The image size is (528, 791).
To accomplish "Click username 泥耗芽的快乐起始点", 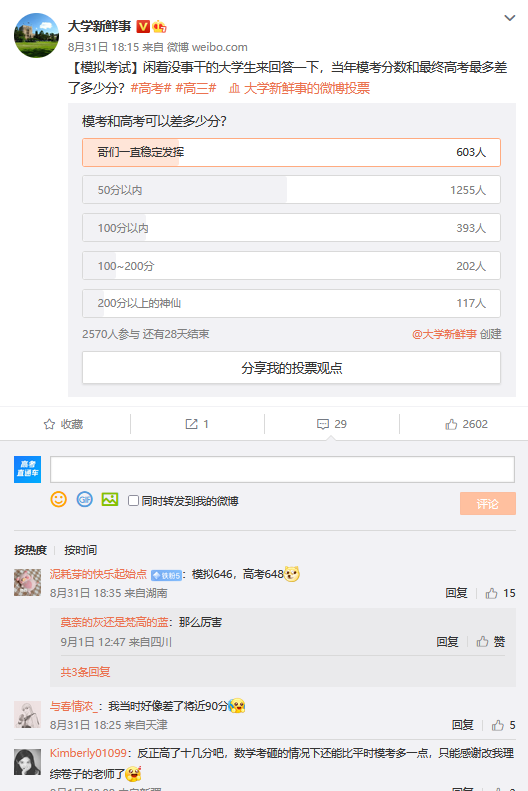I will 98,574.
